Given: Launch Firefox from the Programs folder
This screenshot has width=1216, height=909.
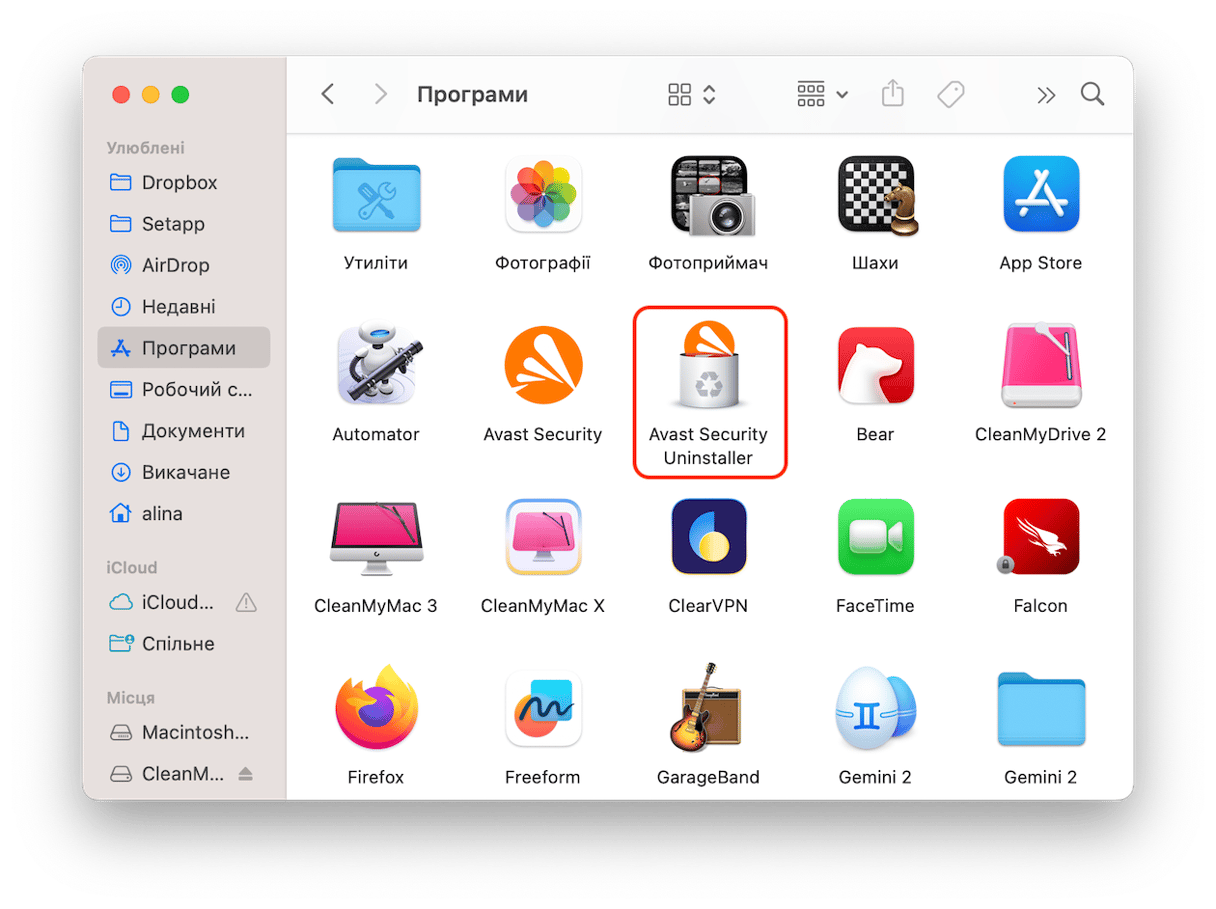Looking at the screenshot, I should pyautogui.click(x=375, y=709).
